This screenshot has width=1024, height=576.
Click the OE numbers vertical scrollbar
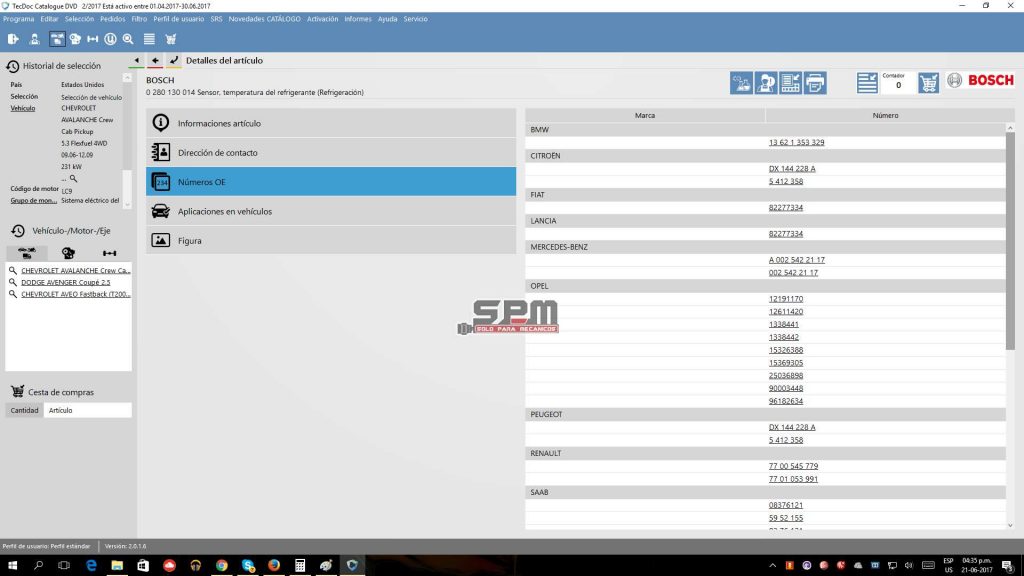(x=1010, y=240)
